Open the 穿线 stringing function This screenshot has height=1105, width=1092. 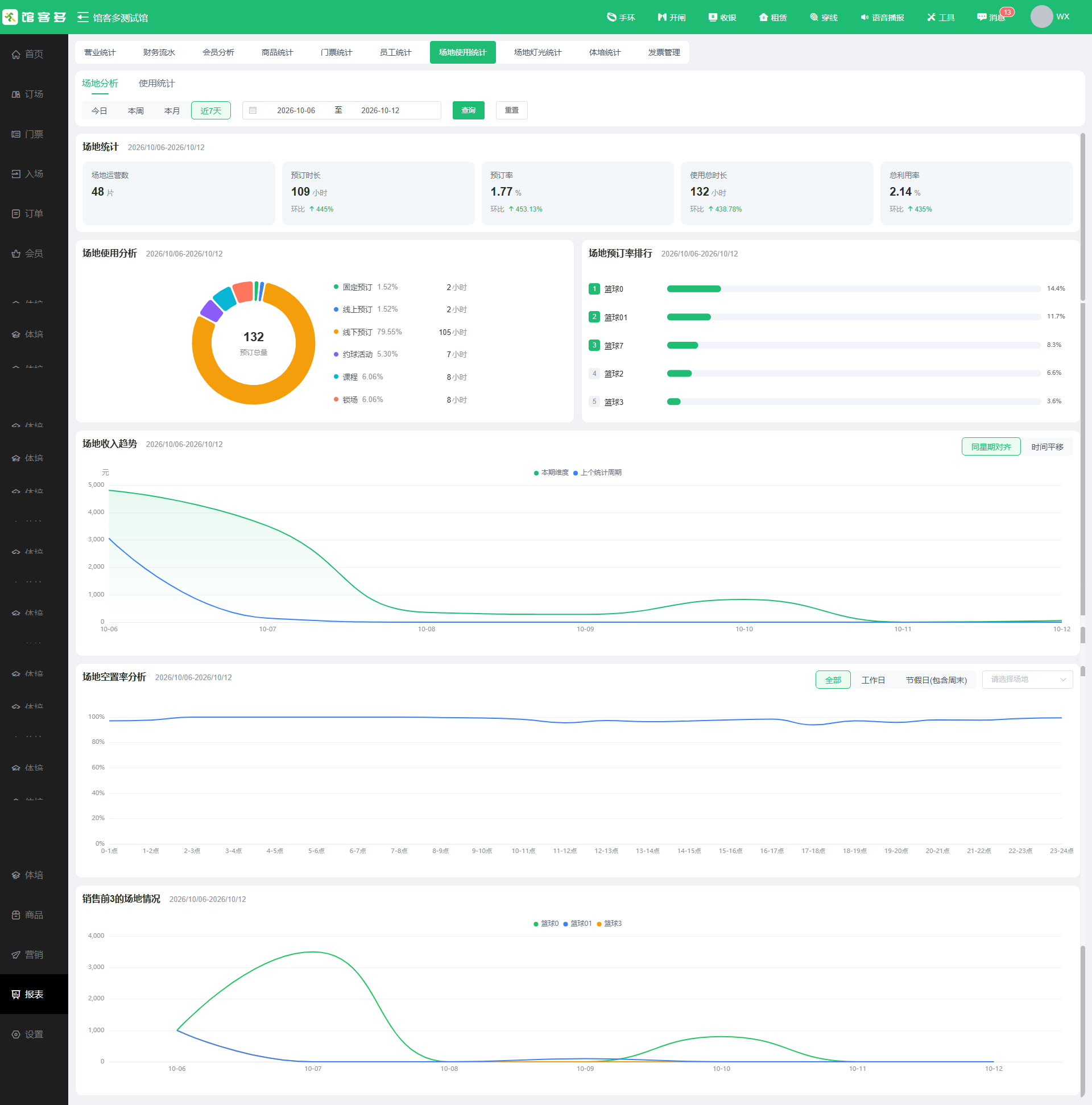(x=823, y=17)
